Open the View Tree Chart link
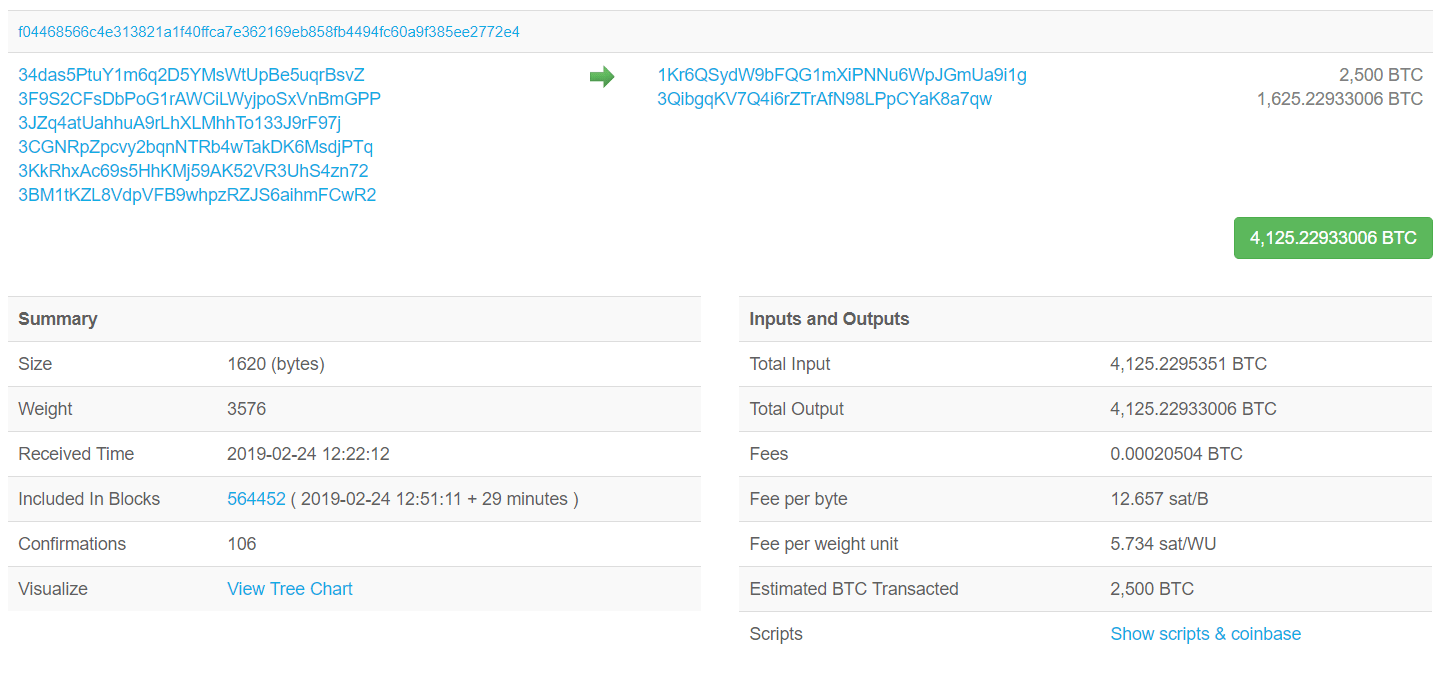This screenshot has width=1453, height=675. [290, 589]
